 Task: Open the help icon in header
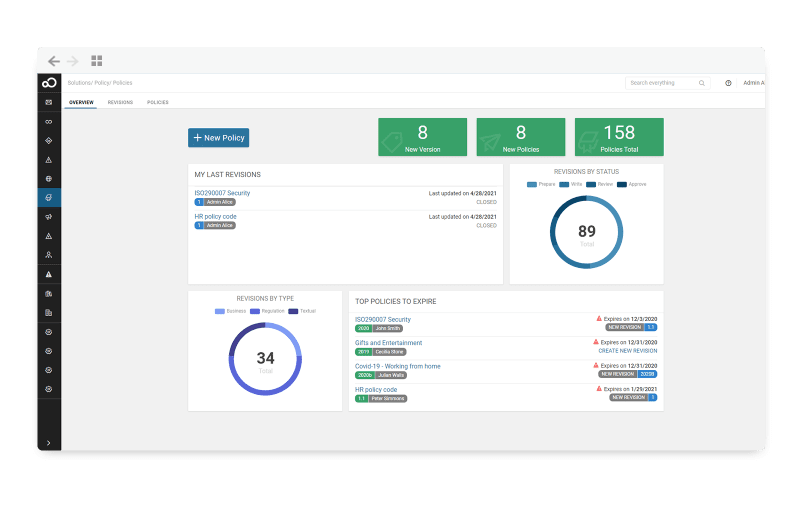728,83
